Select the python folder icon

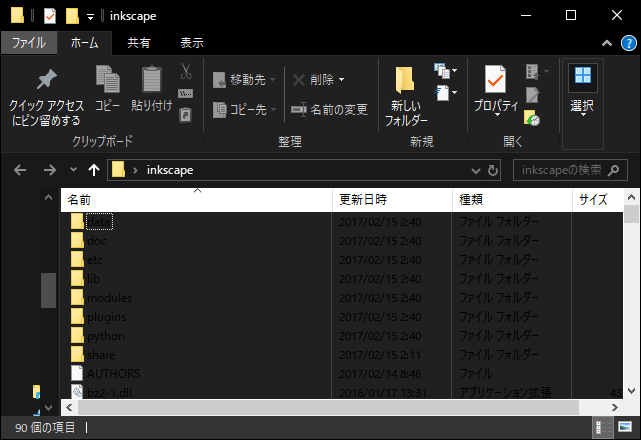(77, 336)
